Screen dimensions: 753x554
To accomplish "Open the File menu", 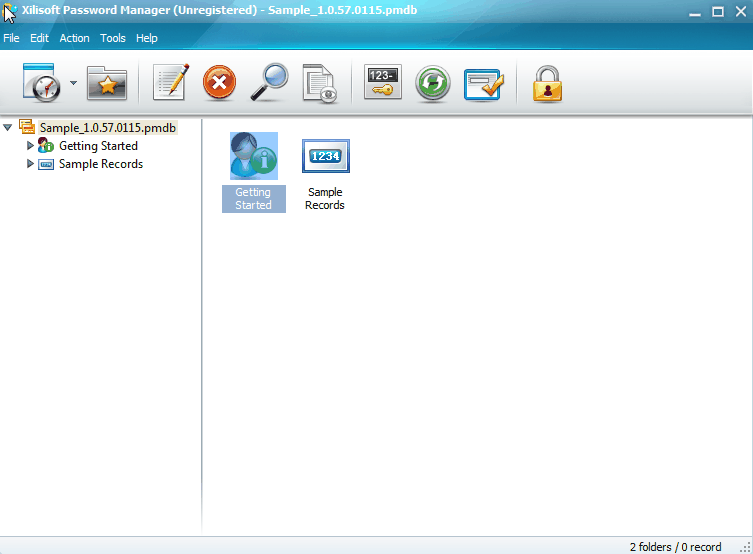I will (11, 38).
